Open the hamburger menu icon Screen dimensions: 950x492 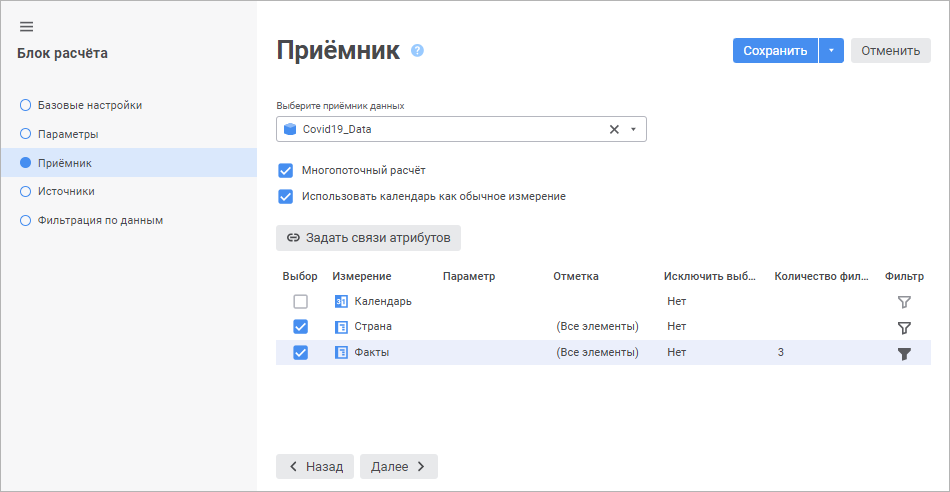[26, 27]
